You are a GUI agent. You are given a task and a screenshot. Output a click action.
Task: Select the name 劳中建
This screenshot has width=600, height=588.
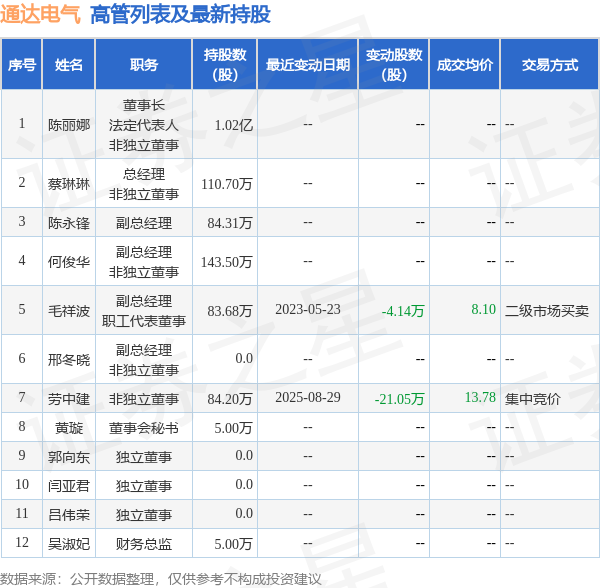[69, 399]
